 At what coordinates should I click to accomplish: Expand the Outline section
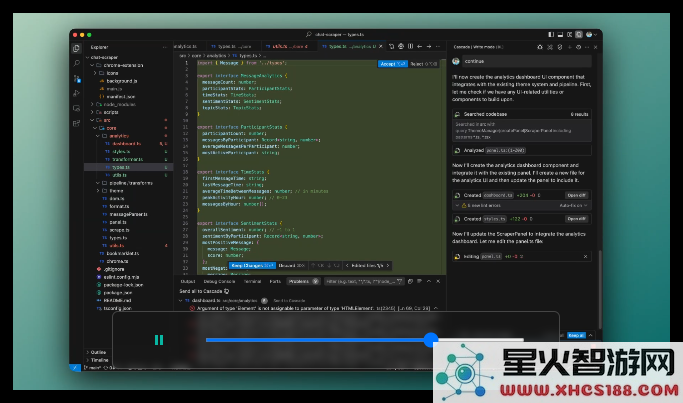97,352
